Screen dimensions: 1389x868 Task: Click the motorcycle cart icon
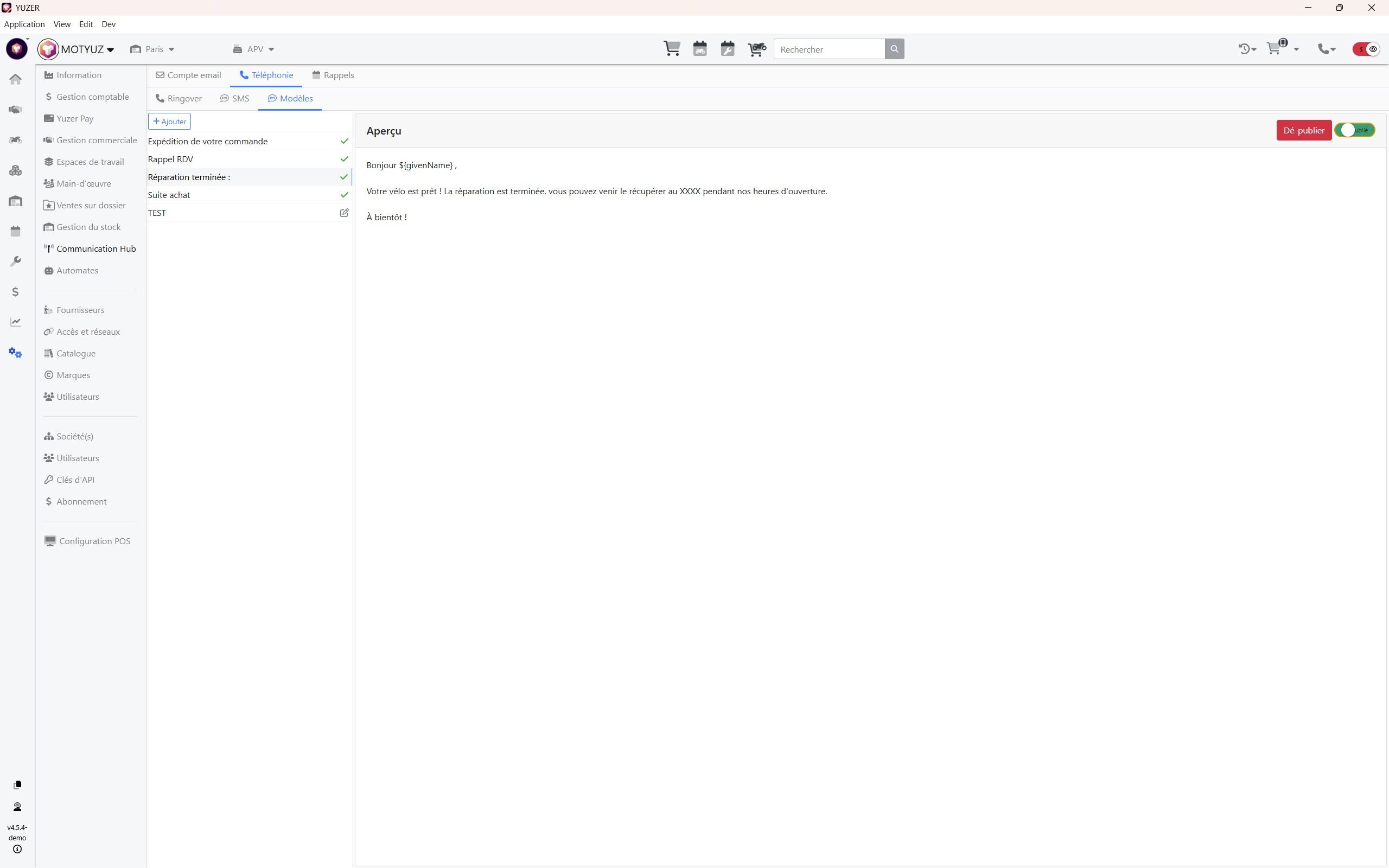(x=756, y=49)
